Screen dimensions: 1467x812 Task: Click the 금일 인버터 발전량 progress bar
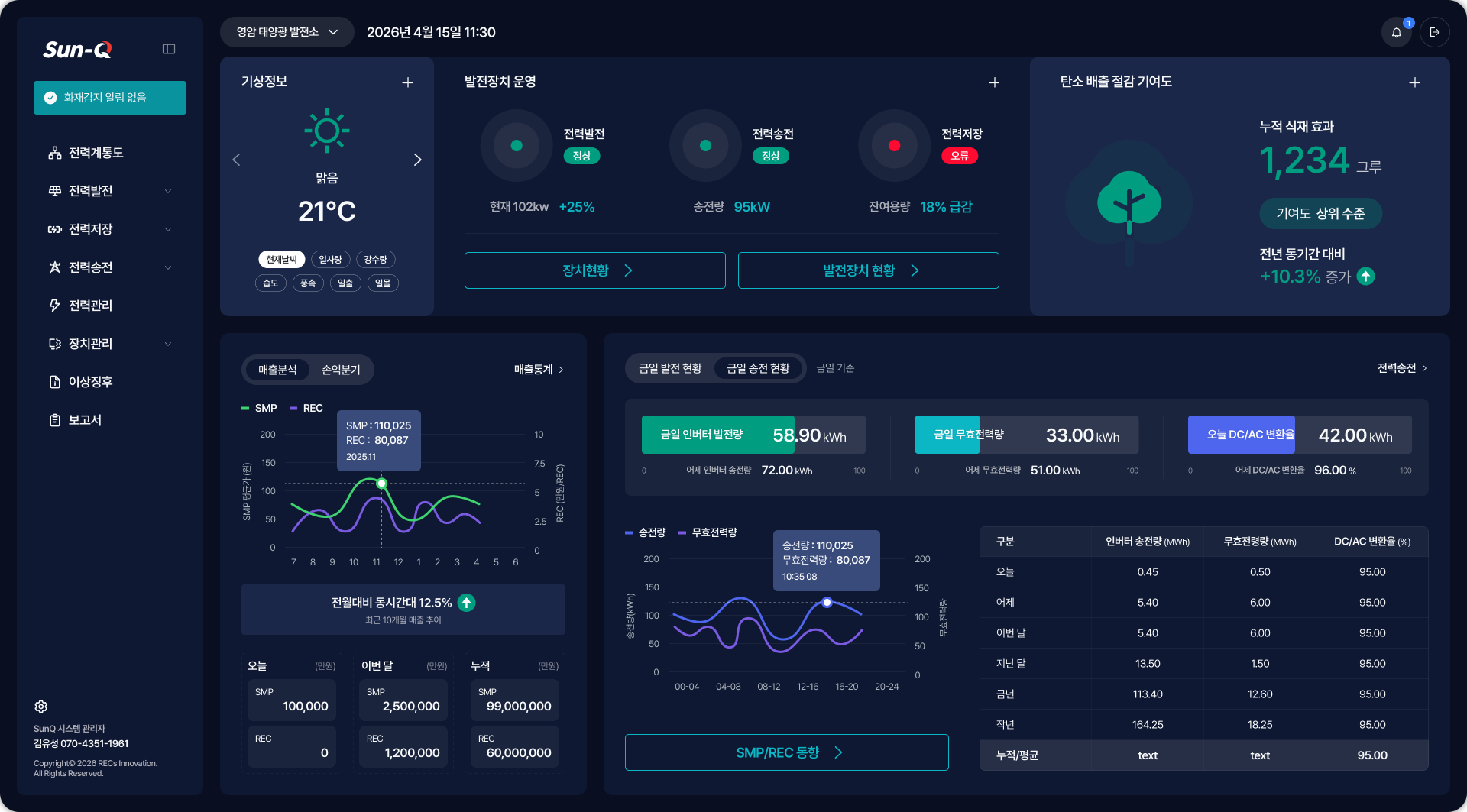click(753, 435)
